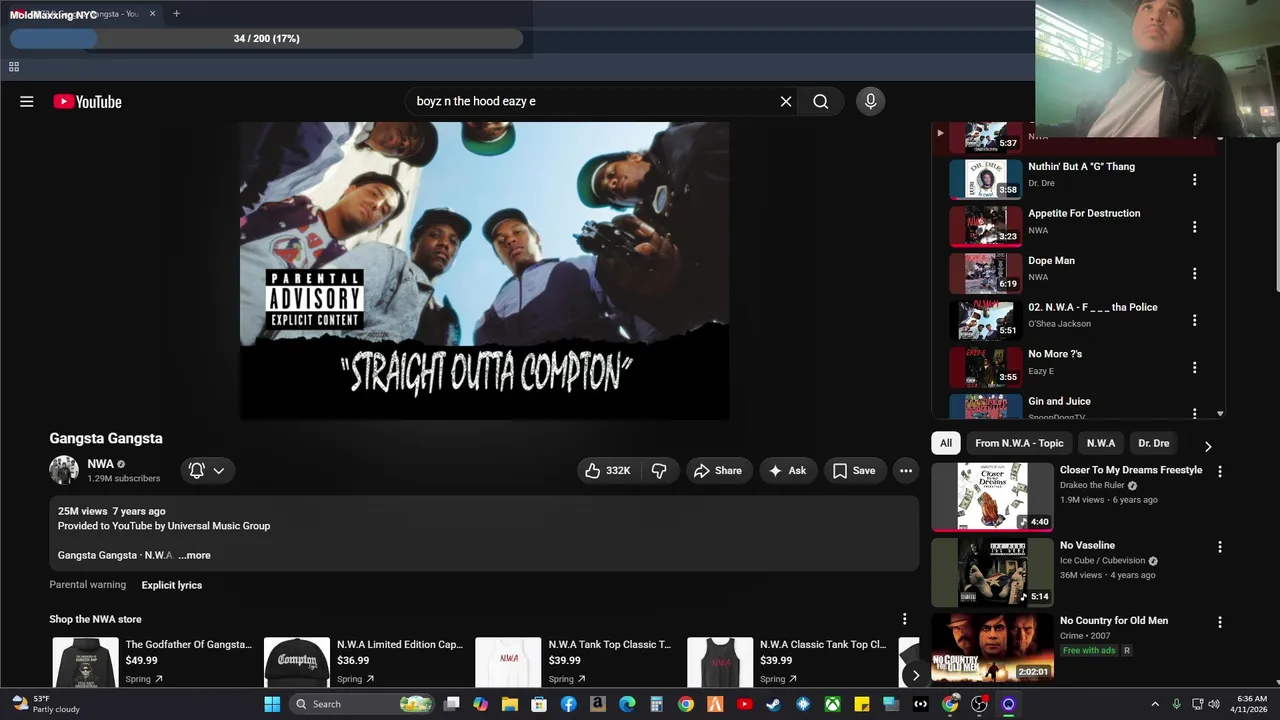Image resolution: width=1280 pixels, height=720 pixels.
Task: Select the From N.W.A - Topic chip
Action: pyautogui.click(x=1019, y=443)
